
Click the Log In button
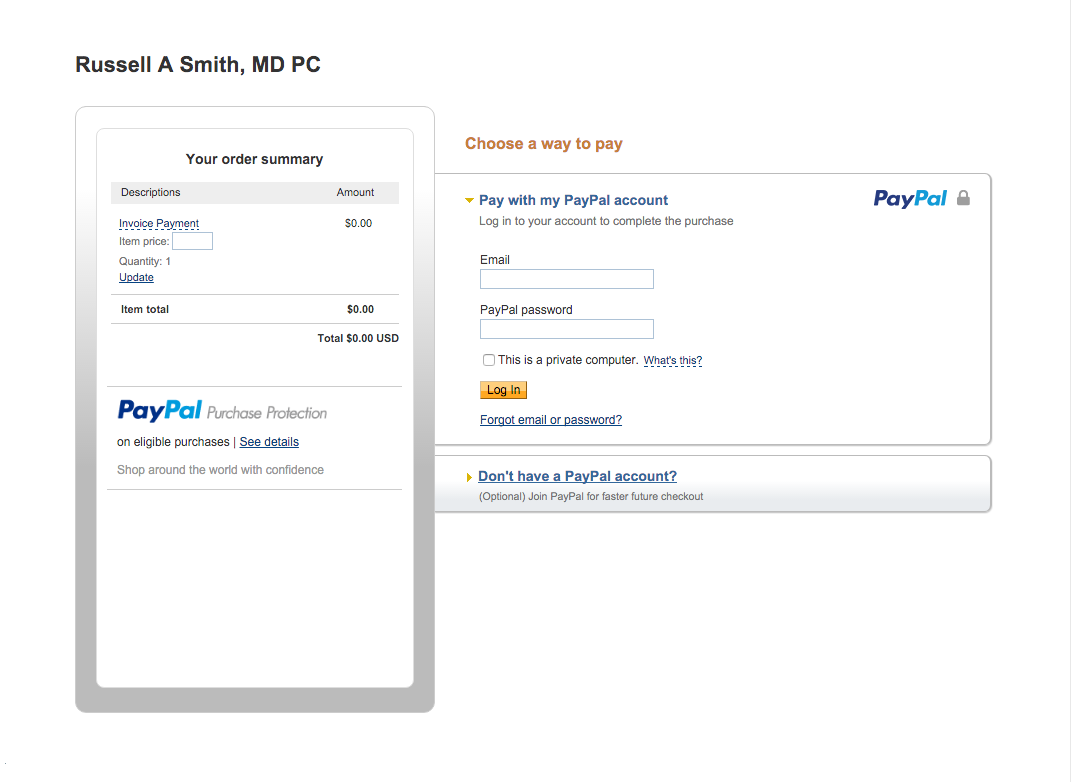(503, 390)
